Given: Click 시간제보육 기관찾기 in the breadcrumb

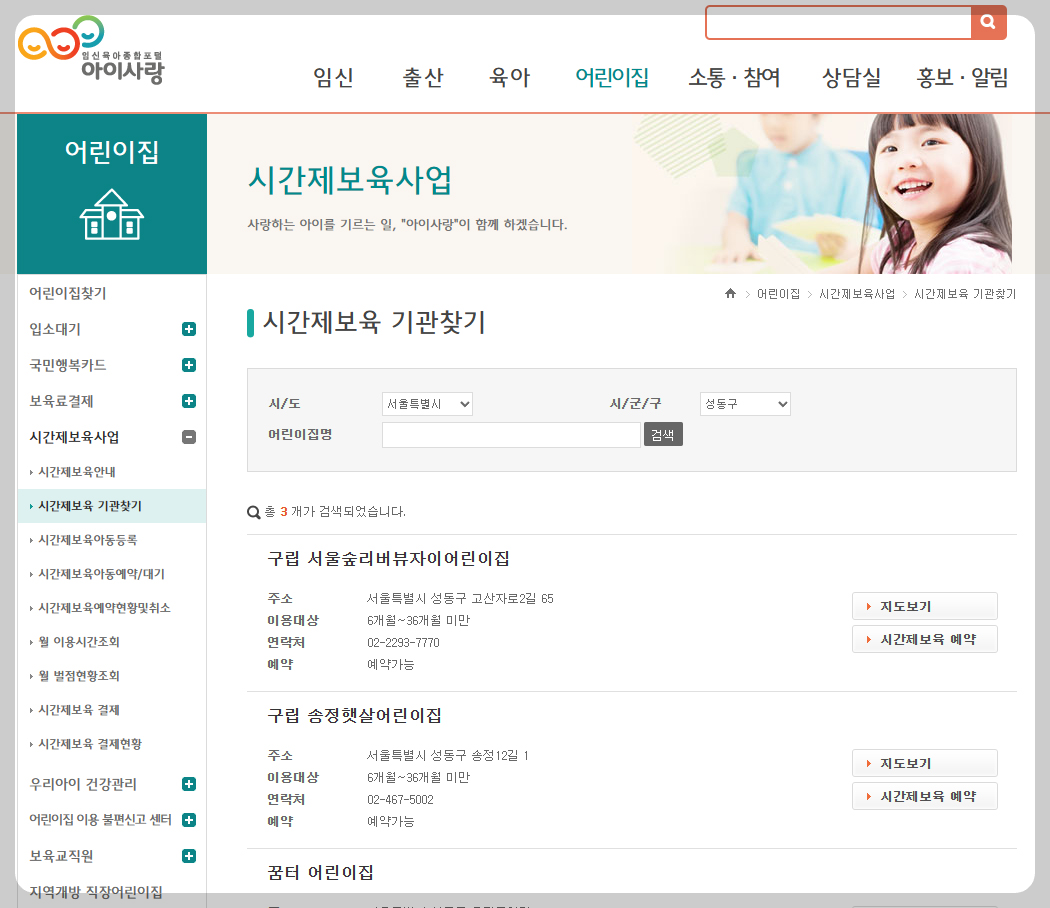Looking at the screenshot, I should click(x=965, y=294).
